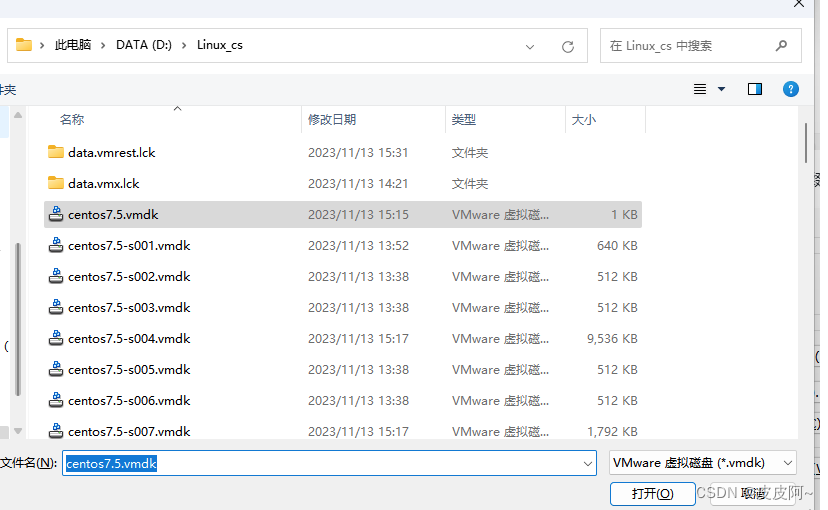Click the centos7.5-s002.vmdk disk icon
The image size is (828, 510).
[x=55, y=276]
